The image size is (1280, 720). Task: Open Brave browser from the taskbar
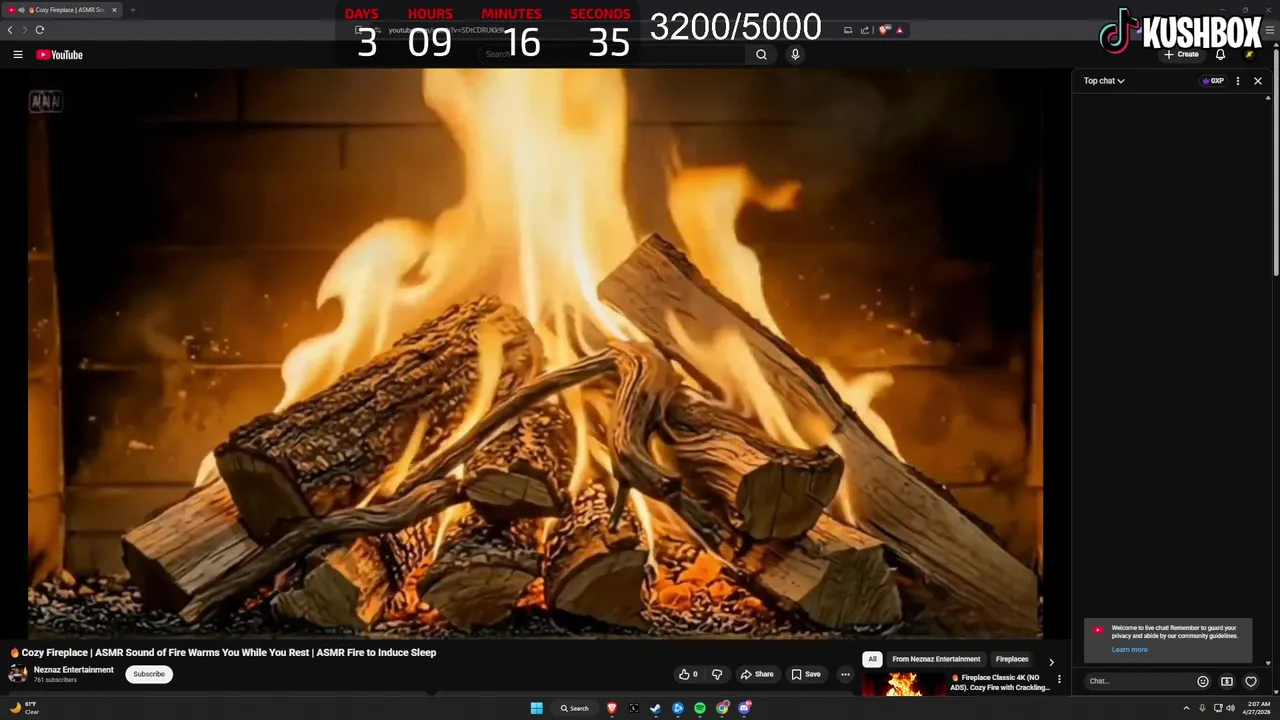[612, 708]
